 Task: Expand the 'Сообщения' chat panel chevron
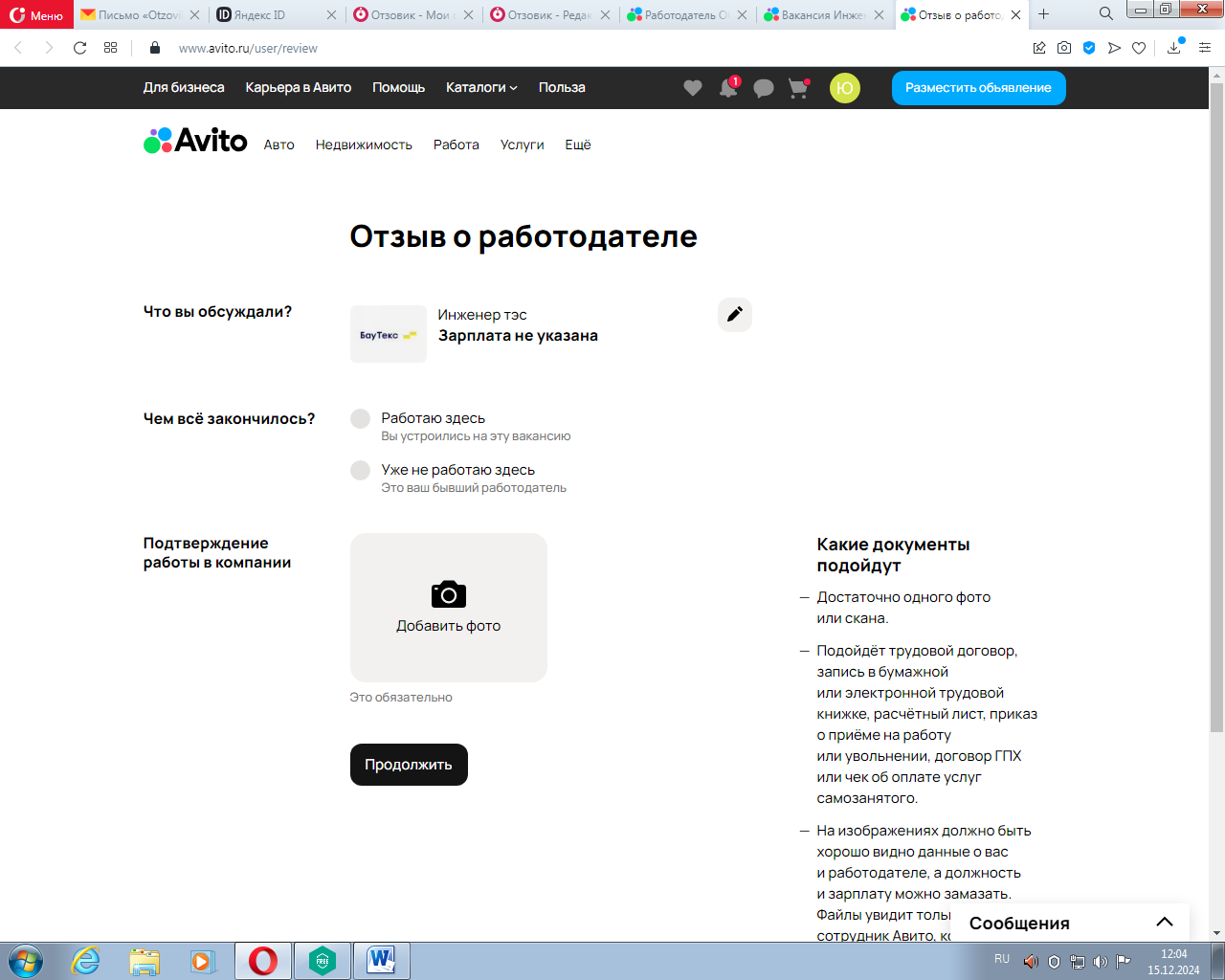pos(1164,923)
